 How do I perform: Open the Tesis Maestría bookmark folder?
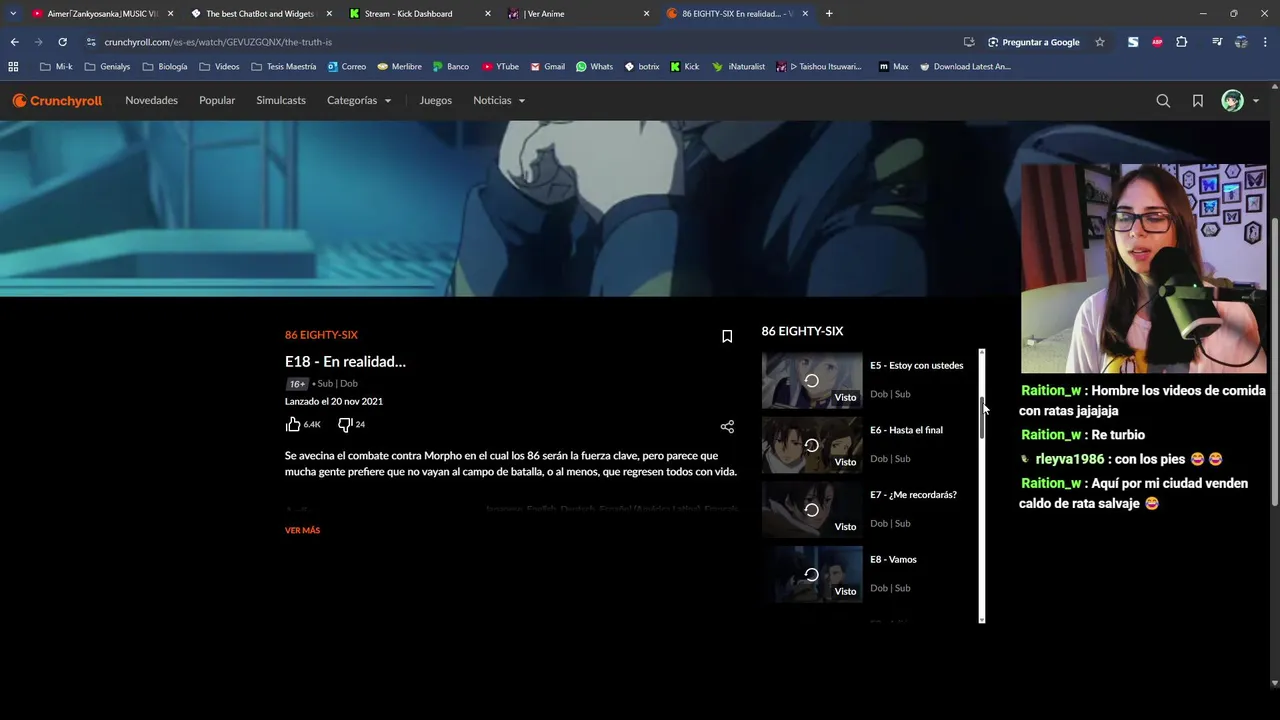pos(284,67)
